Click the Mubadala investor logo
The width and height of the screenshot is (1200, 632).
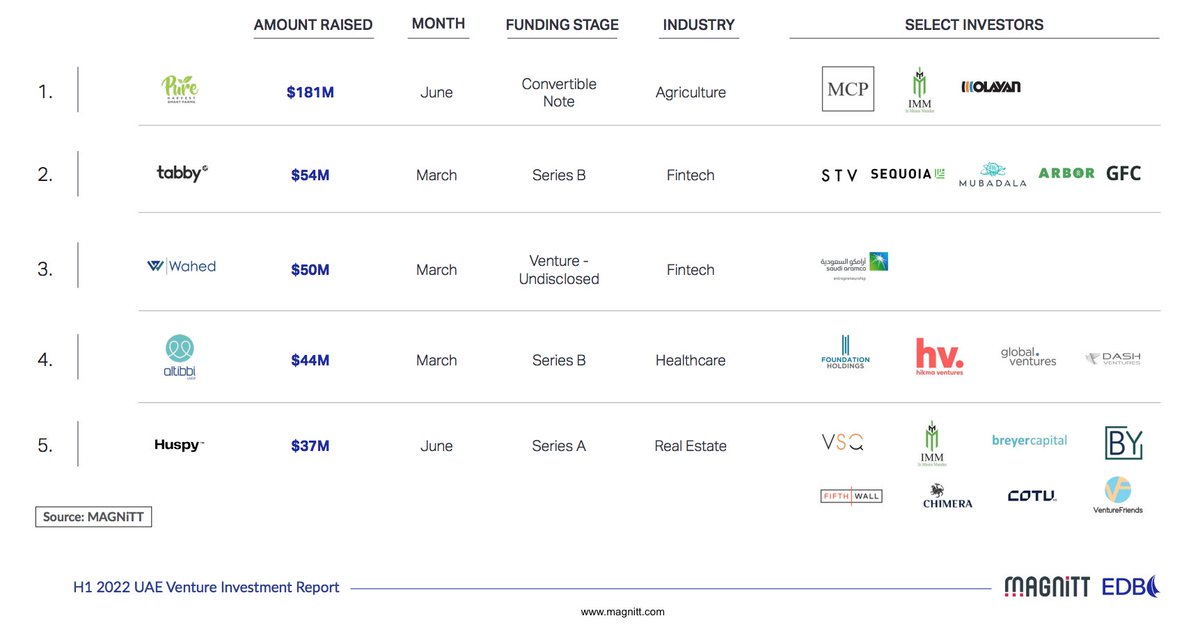[992, 174]
